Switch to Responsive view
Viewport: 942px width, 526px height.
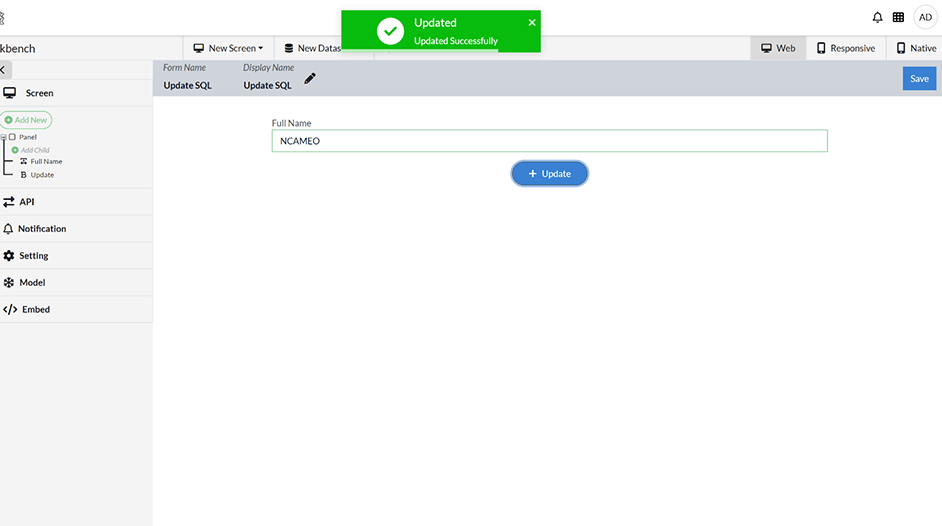click(845, 48)
